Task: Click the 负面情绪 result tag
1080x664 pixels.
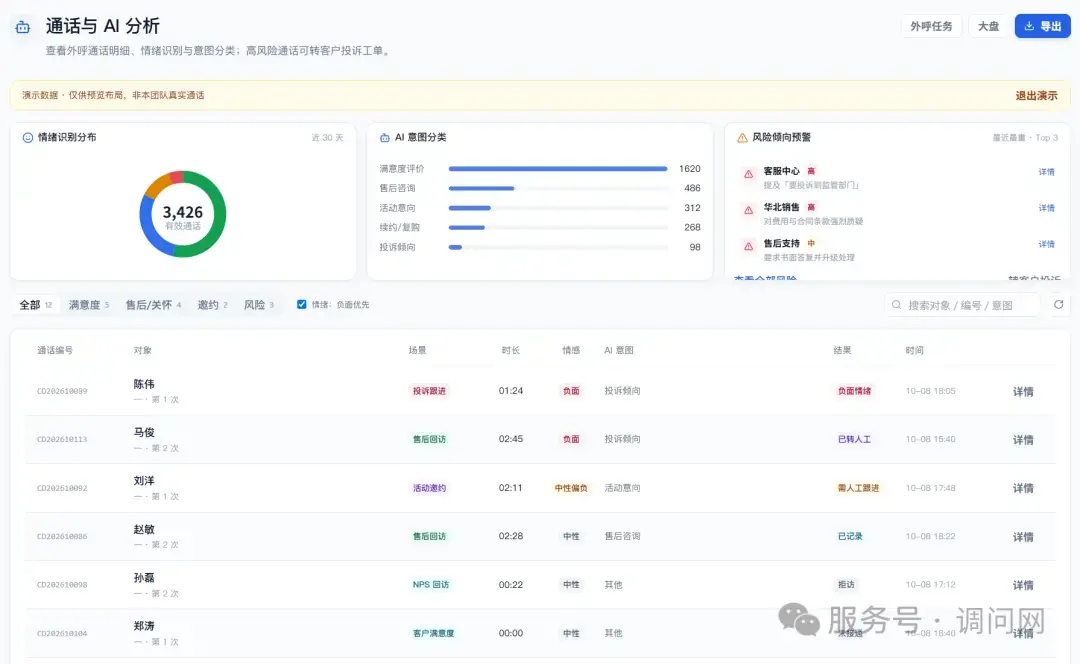Action: click(x=854, y=391)
